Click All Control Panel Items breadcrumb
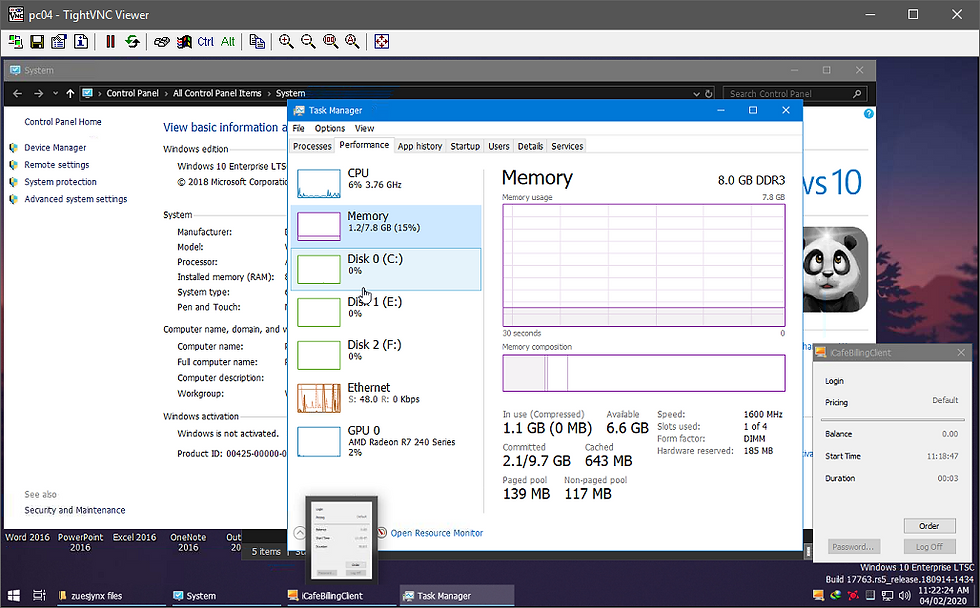Screen dimensions: 980x608 [x=217, y=93]
